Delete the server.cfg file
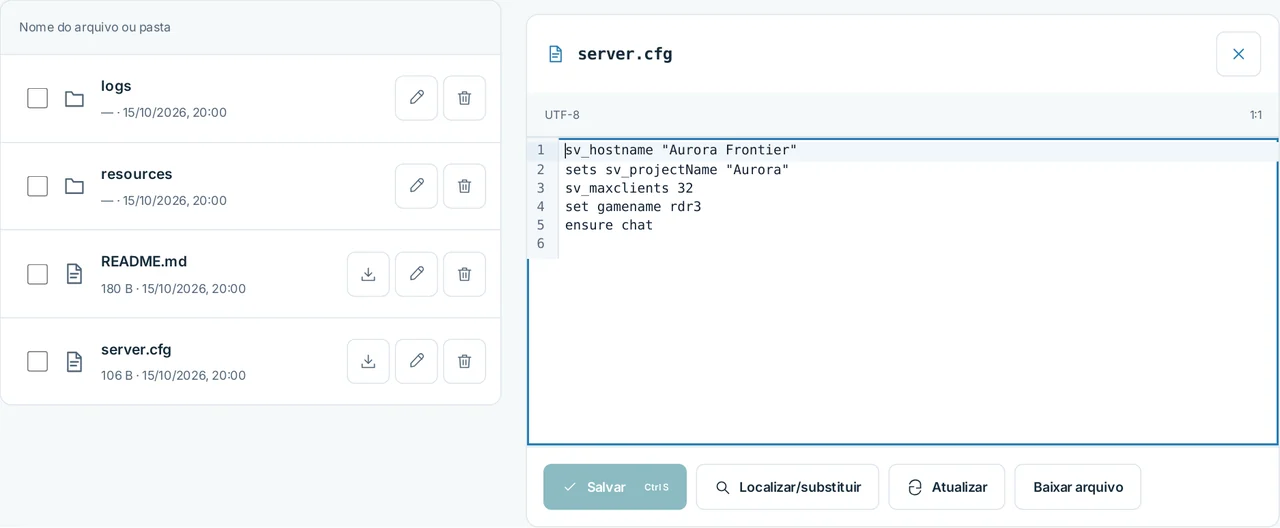The image size is (1280, 528). (x=464, y=361)
